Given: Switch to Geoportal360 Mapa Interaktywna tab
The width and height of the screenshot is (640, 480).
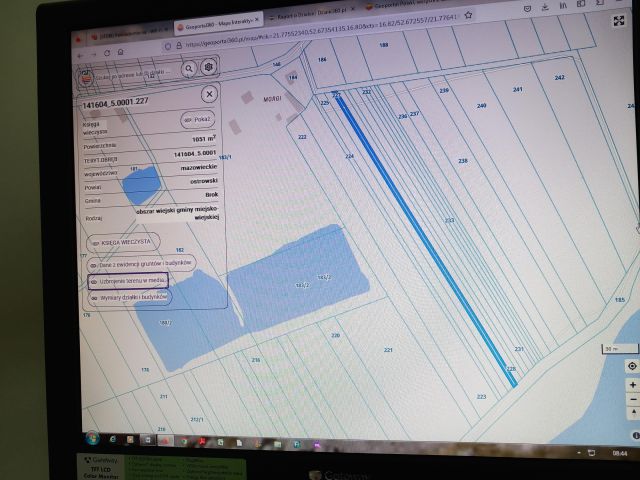Looking at the screenshot, I should click(218, 25).
